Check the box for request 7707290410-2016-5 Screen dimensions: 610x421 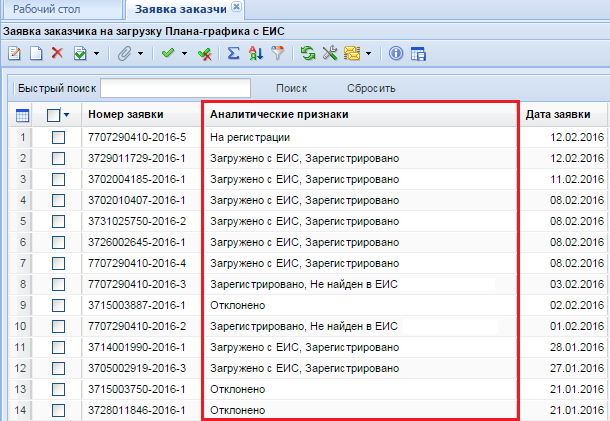point(58,137)
